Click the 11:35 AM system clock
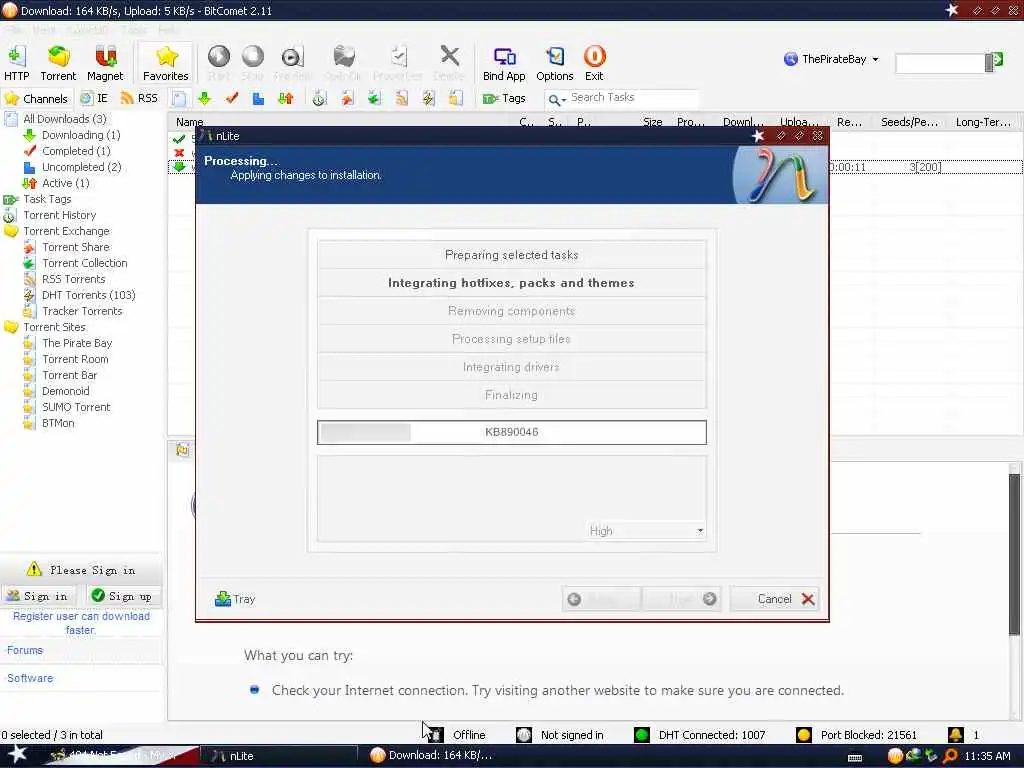The height and width of the screenshot is (768, 1024). (987, 756)
